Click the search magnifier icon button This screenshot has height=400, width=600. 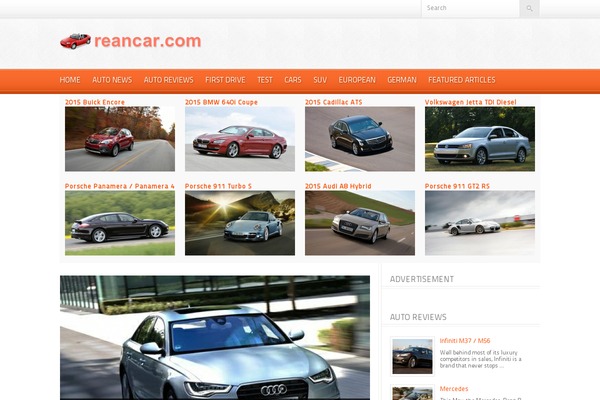[x=529, y=8]
